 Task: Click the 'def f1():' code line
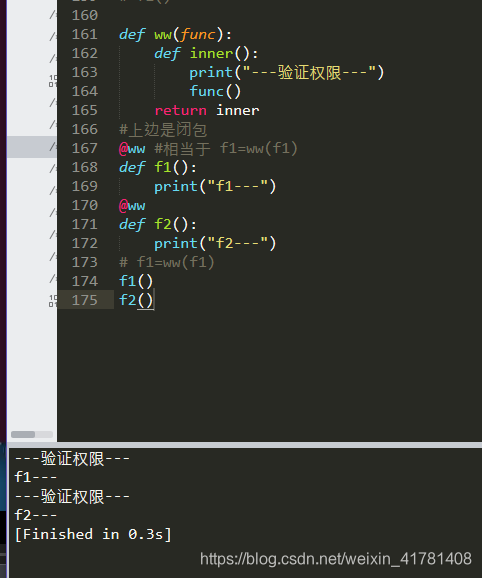point(158,168)
